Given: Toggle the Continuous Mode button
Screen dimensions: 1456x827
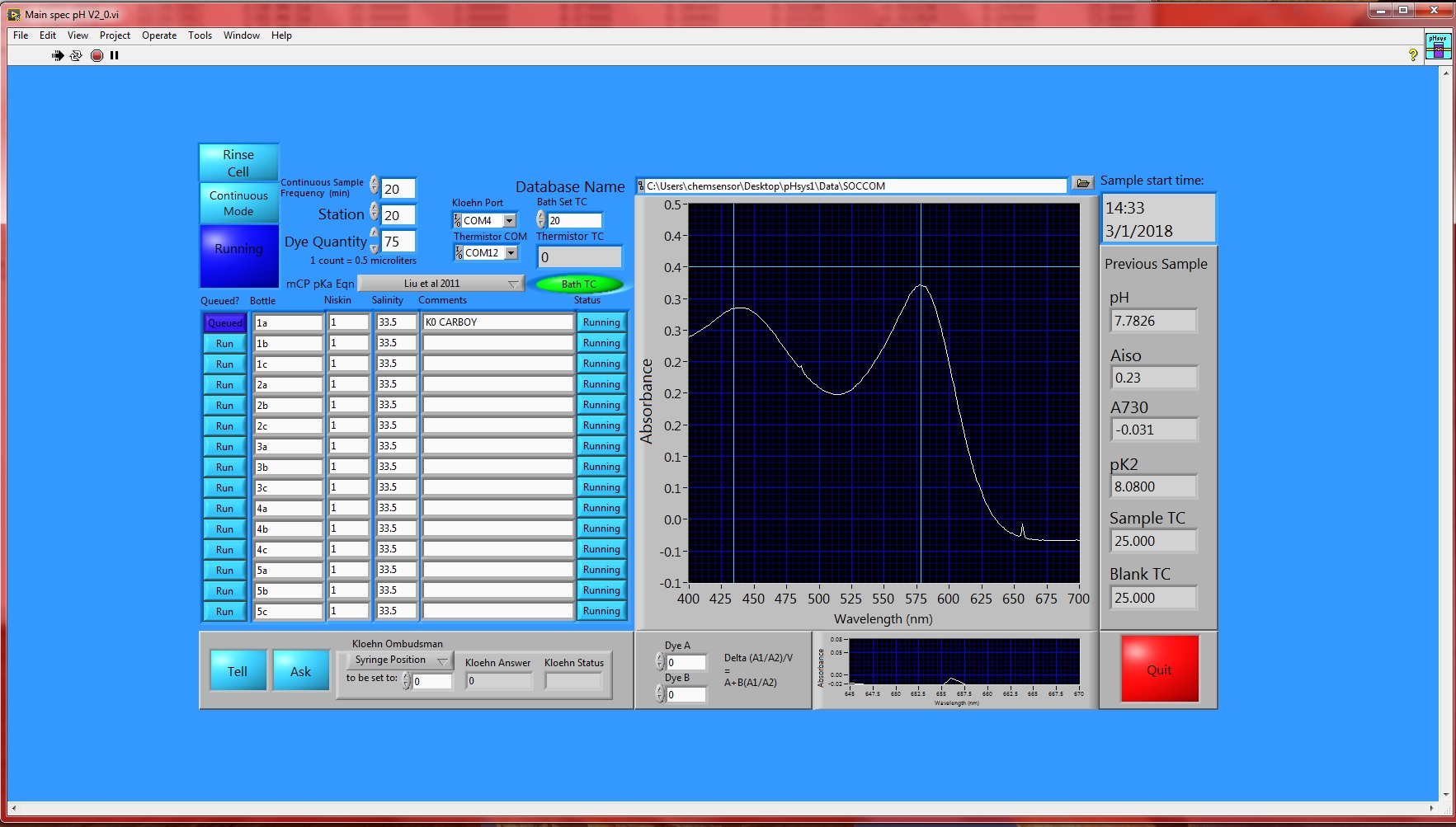Looking at the screenshot, I should pos(238,203).
